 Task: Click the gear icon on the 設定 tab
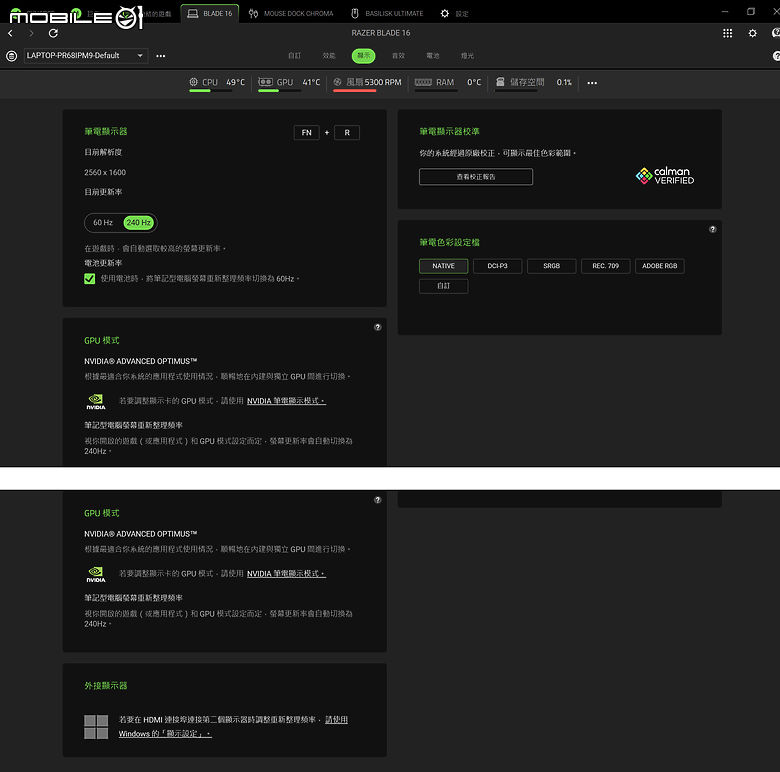coord(445,13)
